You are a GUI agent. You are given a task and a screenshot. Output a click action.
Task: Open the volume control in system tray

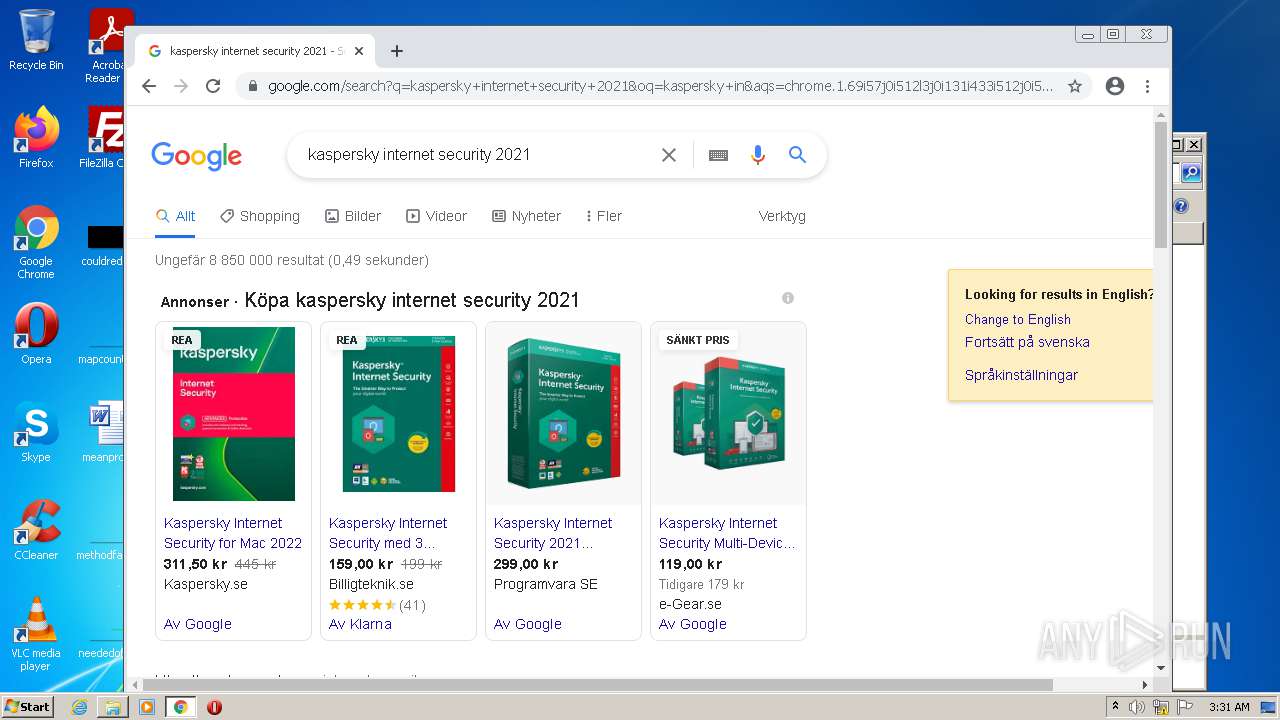[x=1137, y=707]
